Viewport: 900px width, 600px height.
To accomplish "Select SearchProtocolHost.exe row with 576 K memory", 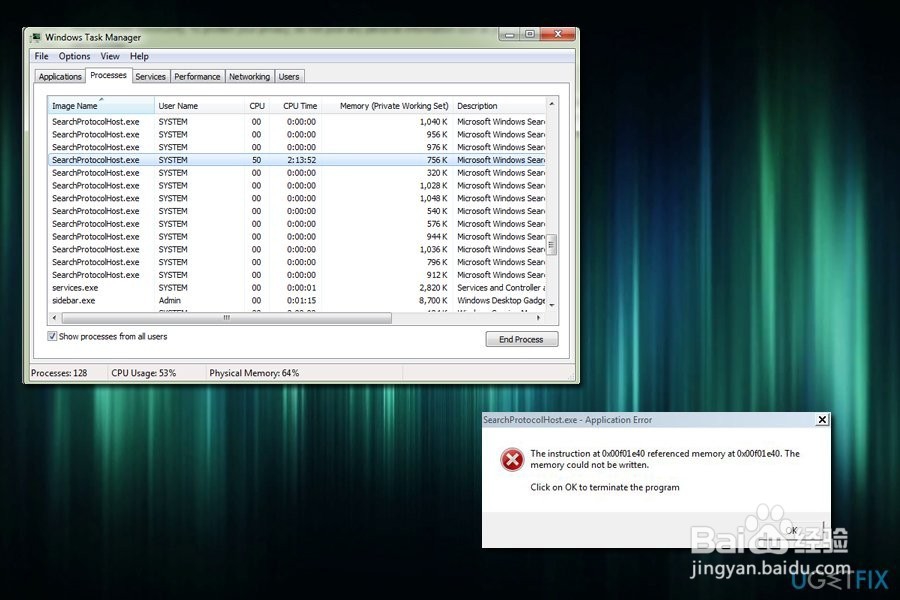I will tap(297, 224).
